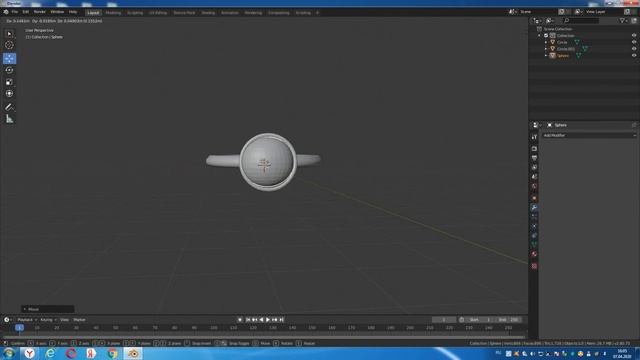Open Render properties tab

(534, 149)
